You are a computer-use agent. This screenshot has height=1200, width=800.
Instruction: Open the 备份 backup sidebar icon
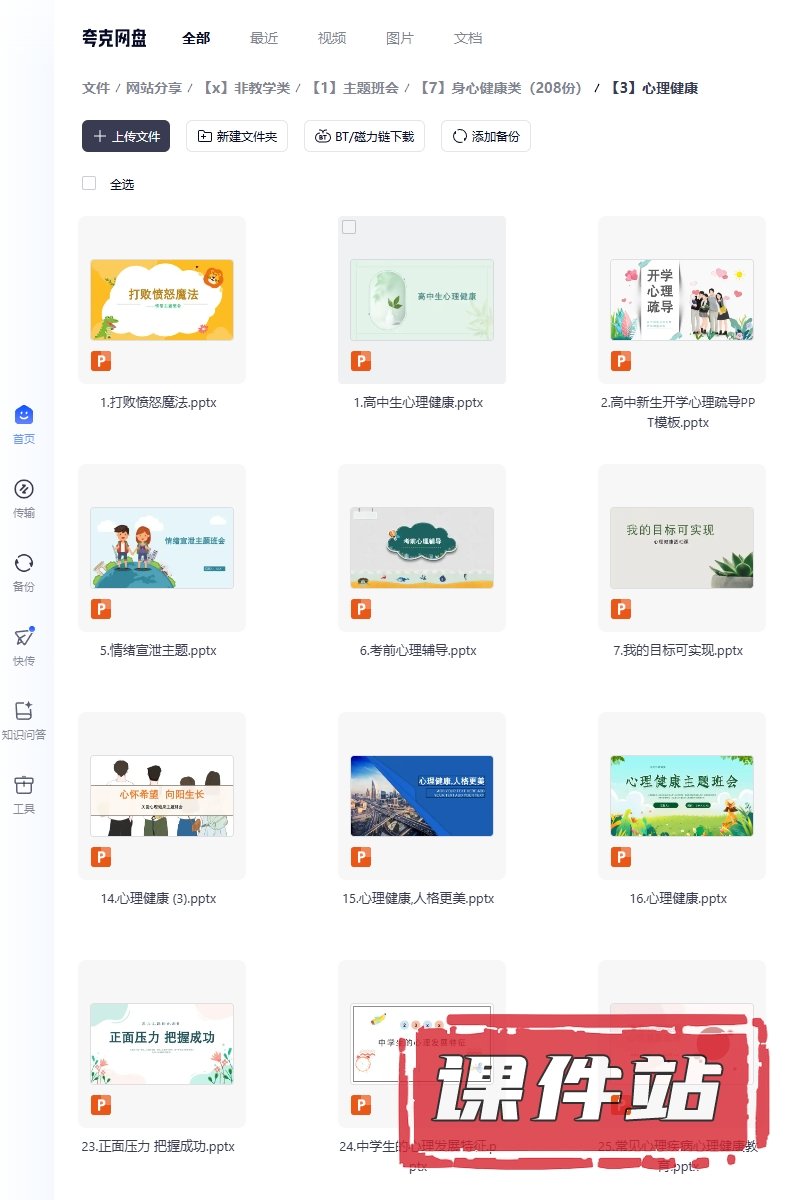(x=24, y=563)
